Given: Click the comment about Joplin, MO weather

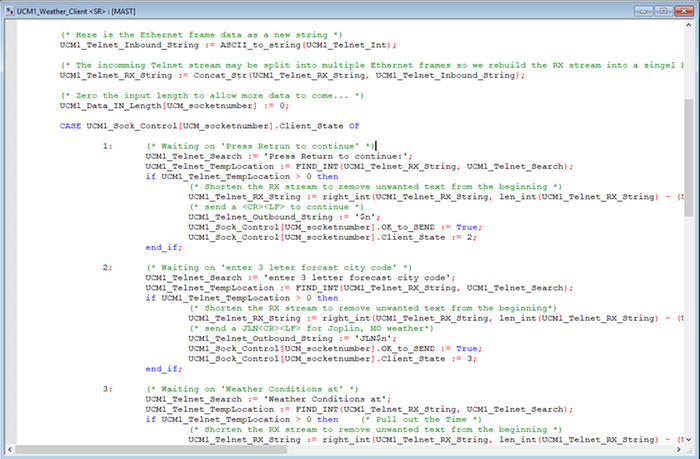Looking at the screenshot, I should pyautogui.click(x=311, y=328).
